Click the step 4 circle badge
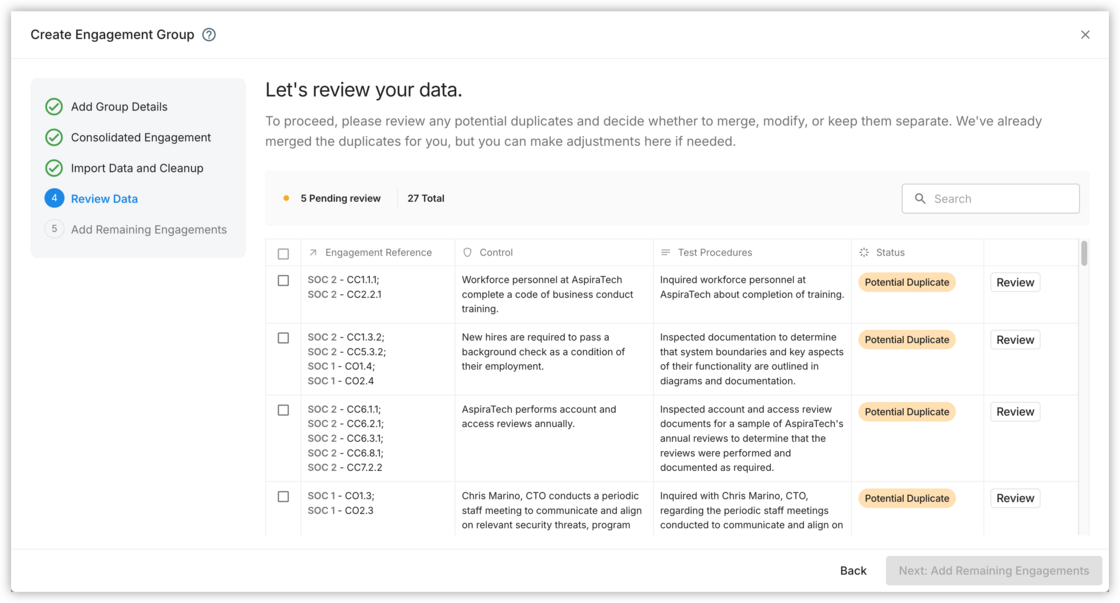This screenshot has width=1120, height=603. click(54, 198)
